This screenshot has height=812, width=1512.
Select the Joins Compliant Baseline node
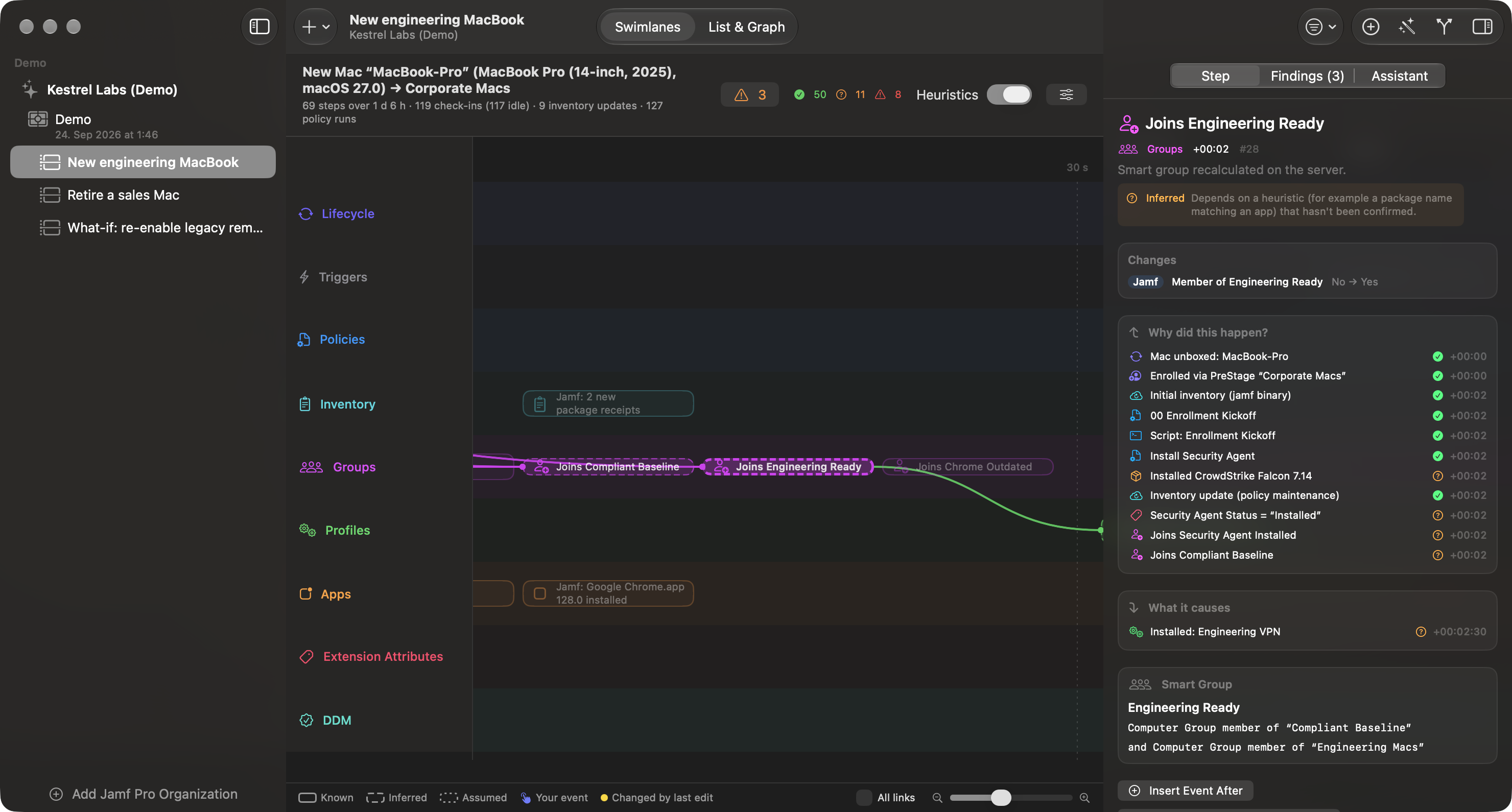608,467
